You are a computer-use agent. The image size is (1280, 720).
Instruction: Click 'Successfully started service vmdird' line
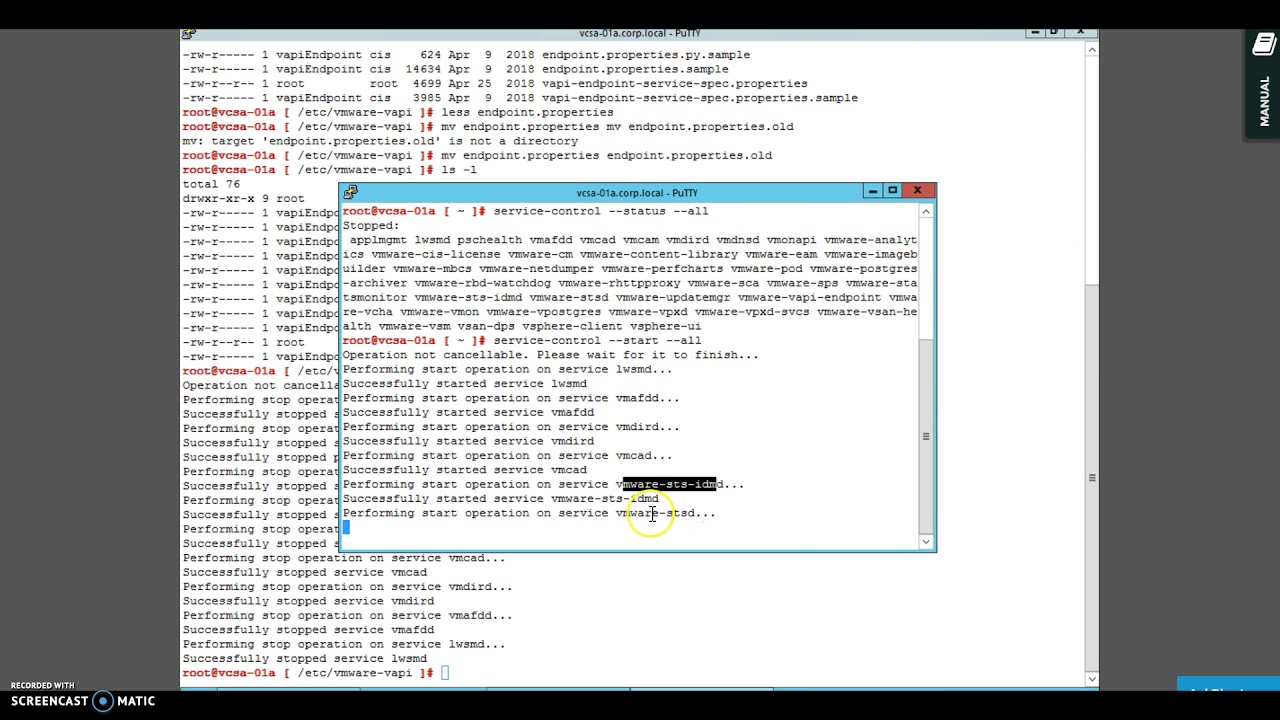coord(468,441)
